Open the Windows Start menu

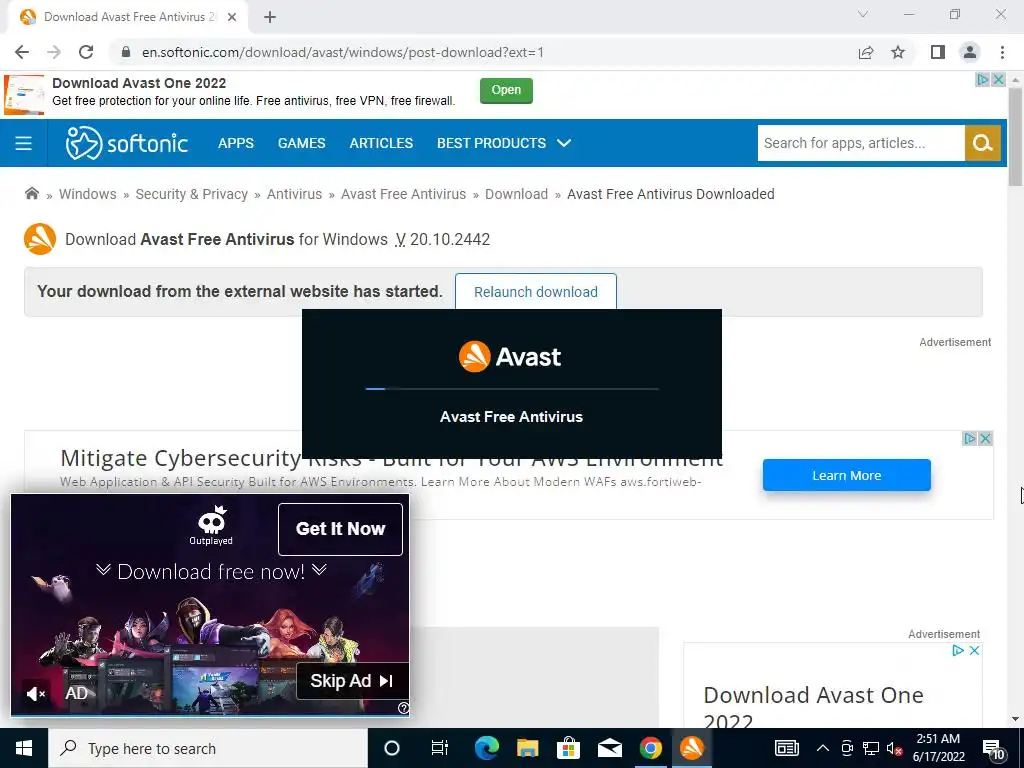(24, 748)
